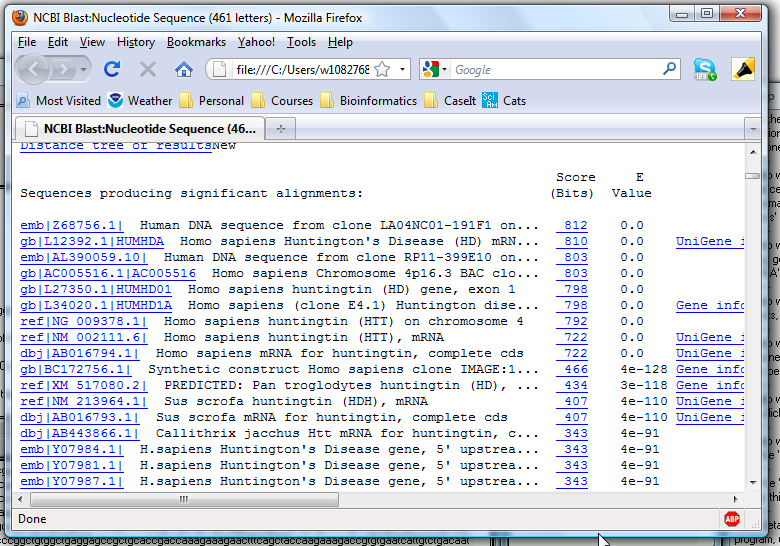Open a new tab with plus button
Viewport: 780px width, 546px height.
point(281,129)
